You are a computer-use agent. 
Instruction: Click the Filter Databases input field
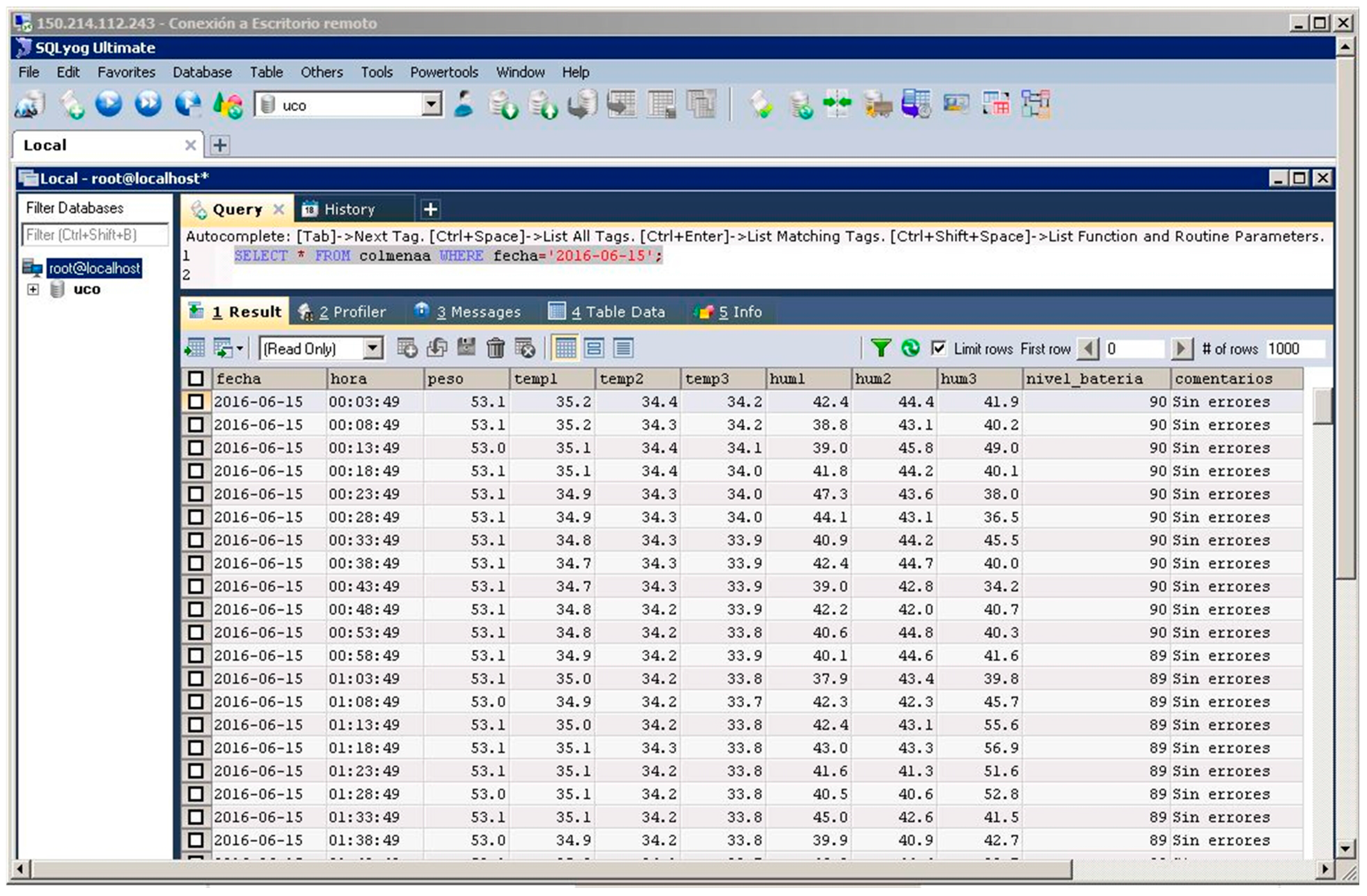pos(95,235)
